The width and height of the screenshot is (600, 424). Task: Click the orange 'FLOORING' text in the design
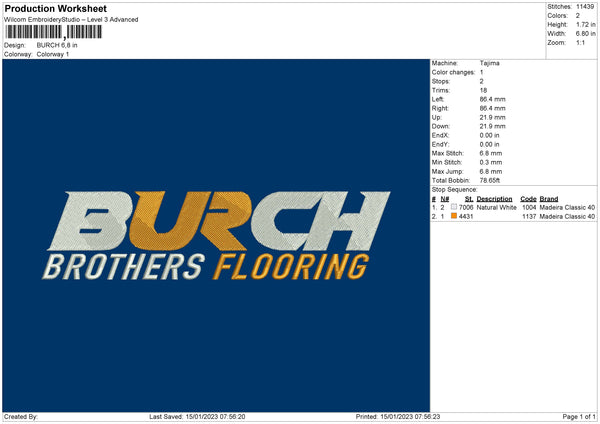click(x=291, y=266)
